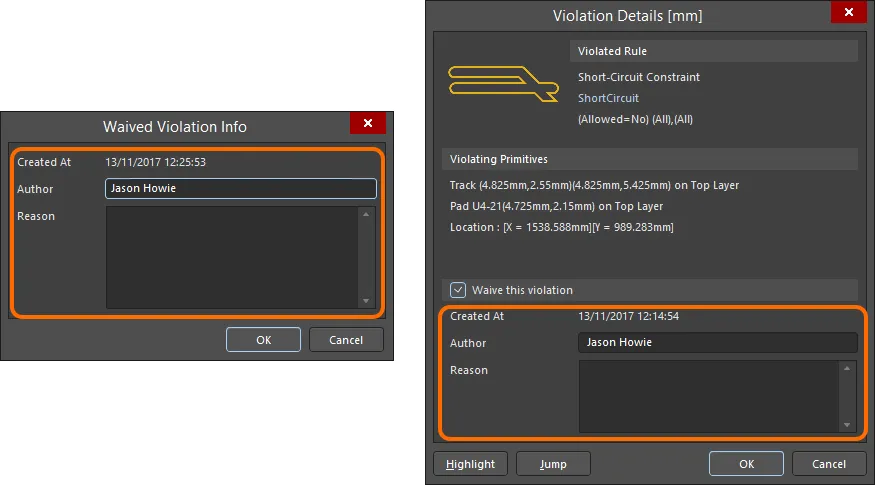Click the Violating Primitives section header
The width and height of the screenshot is (875, 485).
pyautogui.click(x=650, y=159)
